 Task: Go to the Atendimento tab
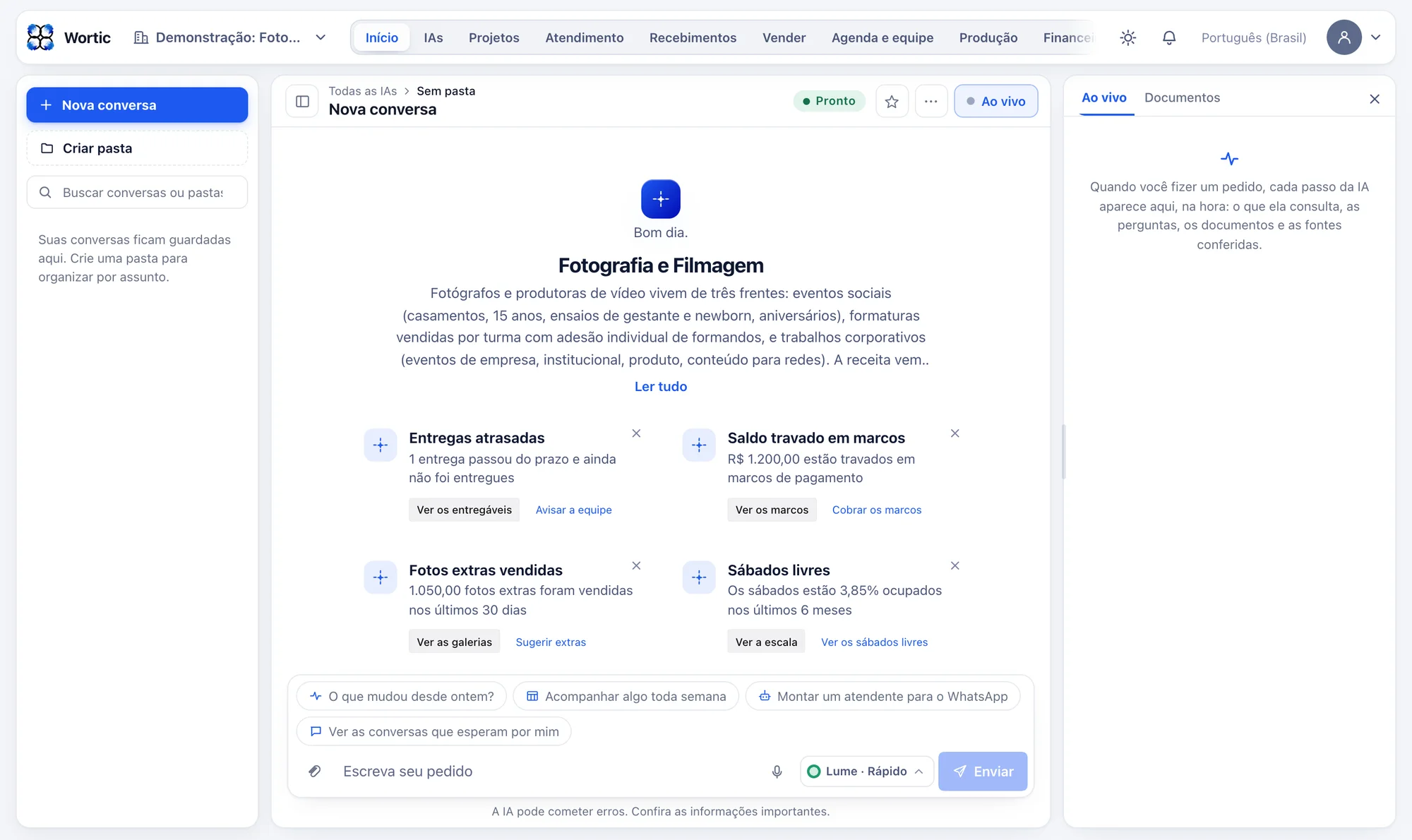(584, 37)
